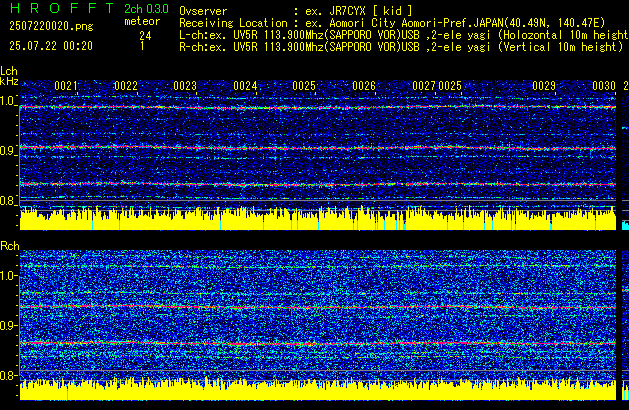
Task: Click the Receiving Location Aomori City line
Action: coord(392,23)
